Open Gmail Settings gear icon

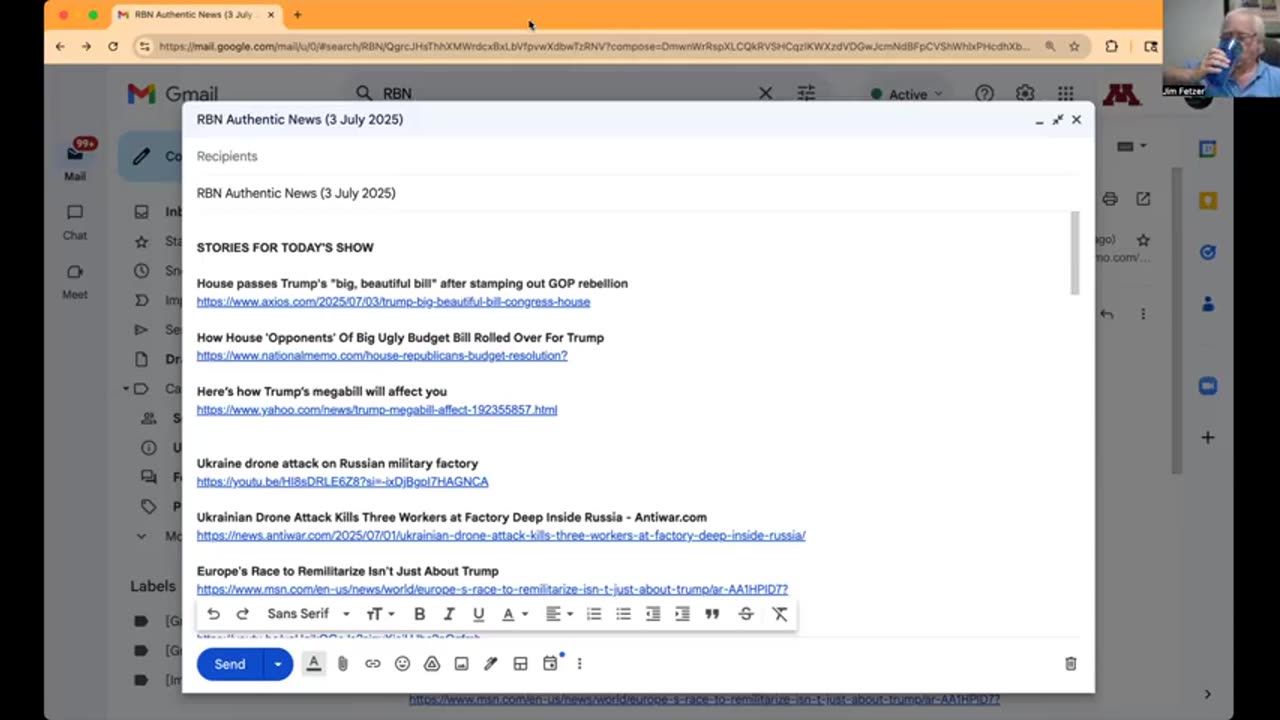tap(1025, 93)
